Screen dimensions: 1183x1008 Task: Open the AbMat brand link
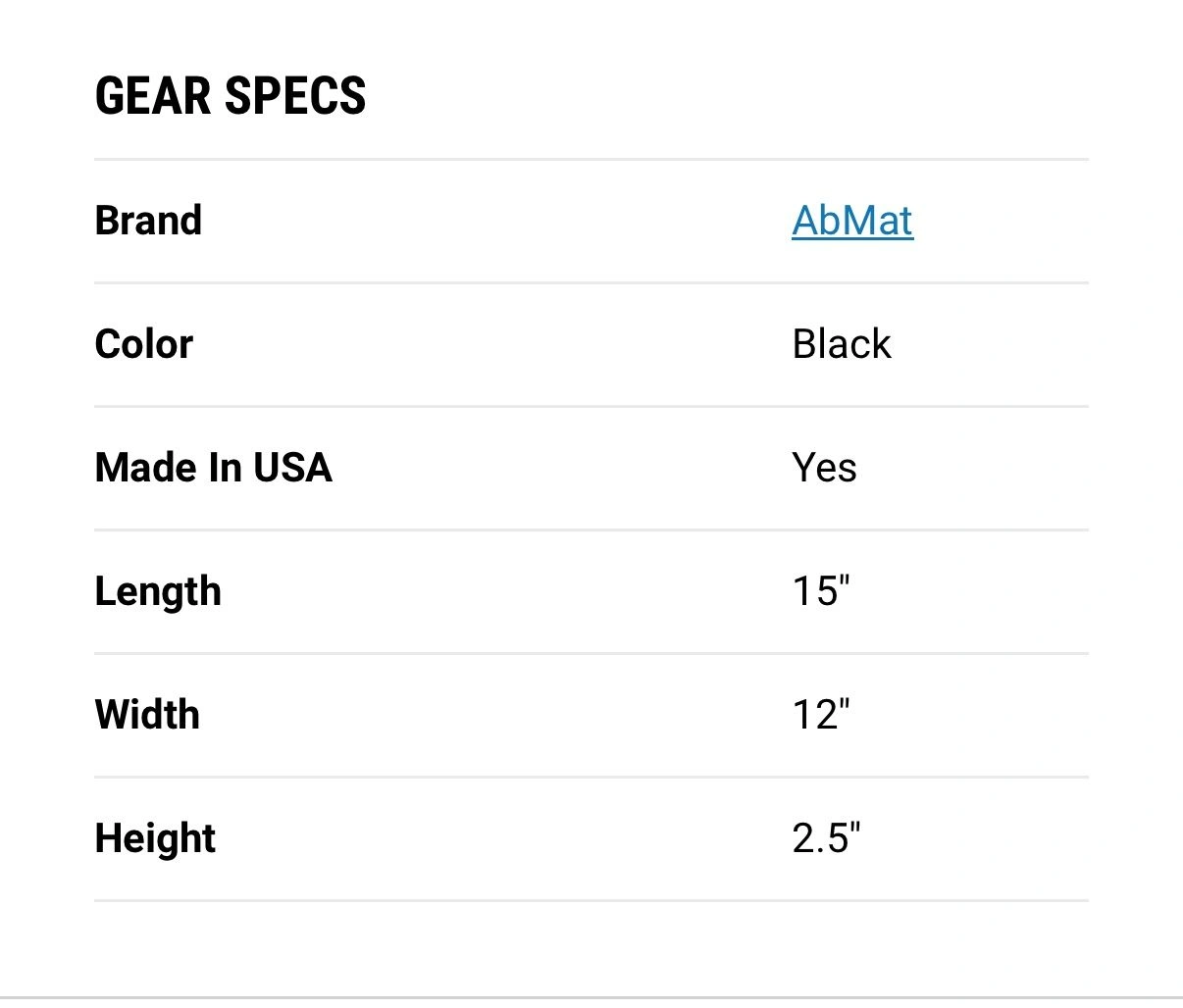851,221
